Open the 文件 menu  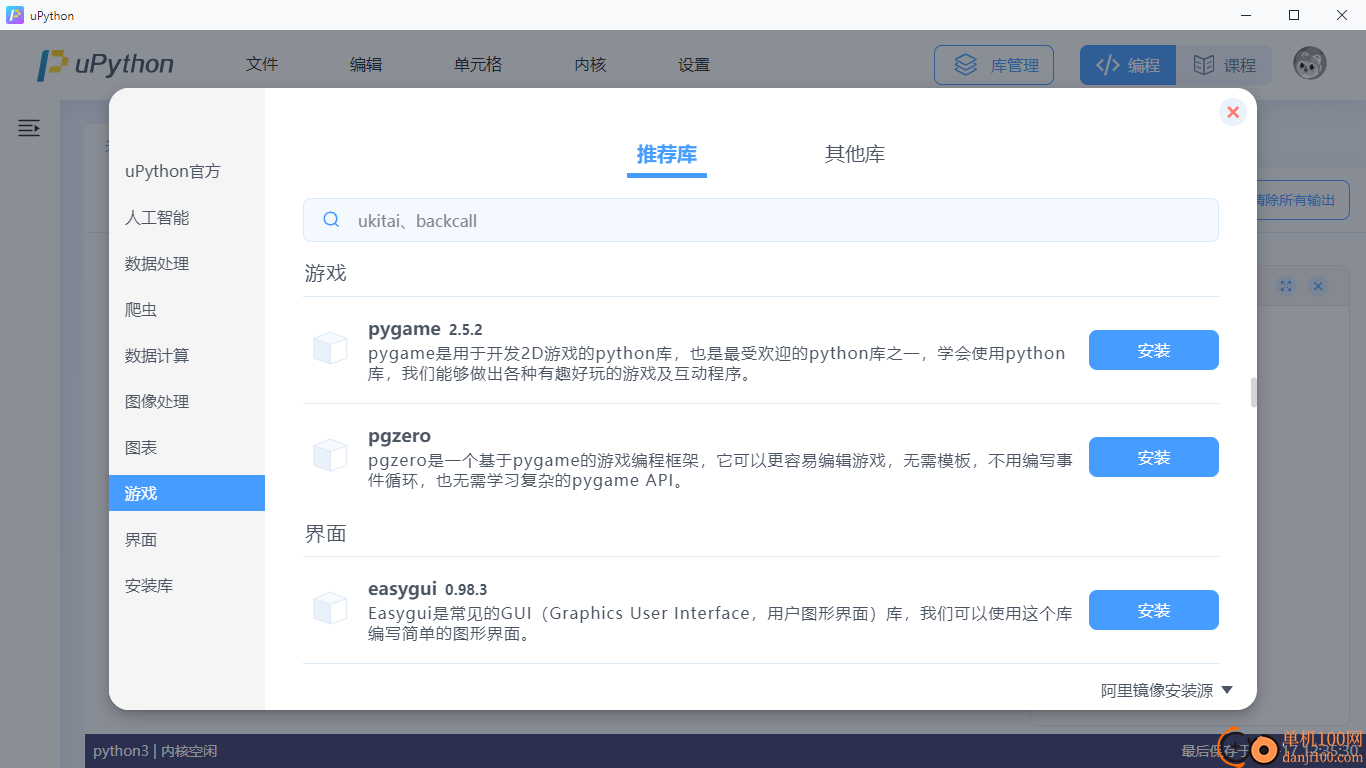pos(262,64)
